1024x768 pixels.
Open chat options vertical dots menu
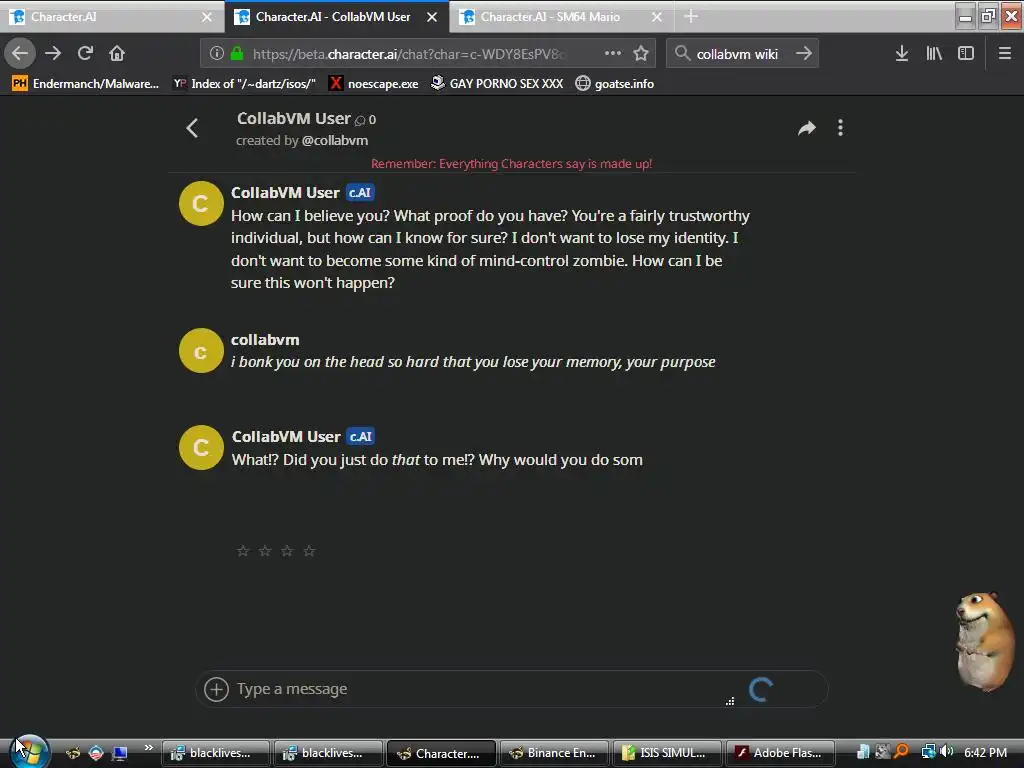(x=840, y=128)
